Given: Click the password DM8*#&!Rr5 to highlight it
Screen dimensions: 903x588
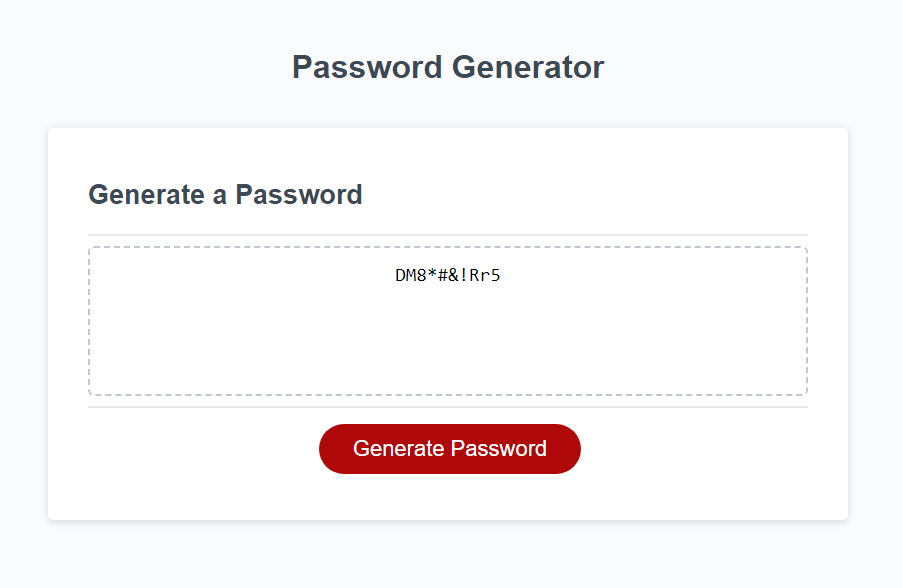Looking at the screenshot, I should pos(449,274).
